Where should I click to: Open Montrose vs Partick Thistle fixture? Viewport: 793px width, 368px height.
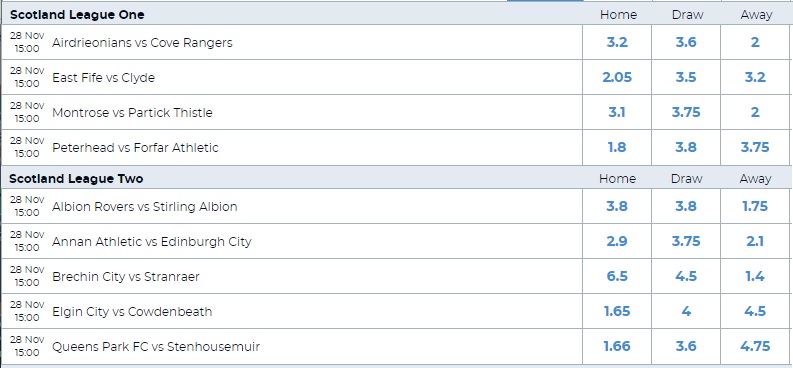click(132, 112)
